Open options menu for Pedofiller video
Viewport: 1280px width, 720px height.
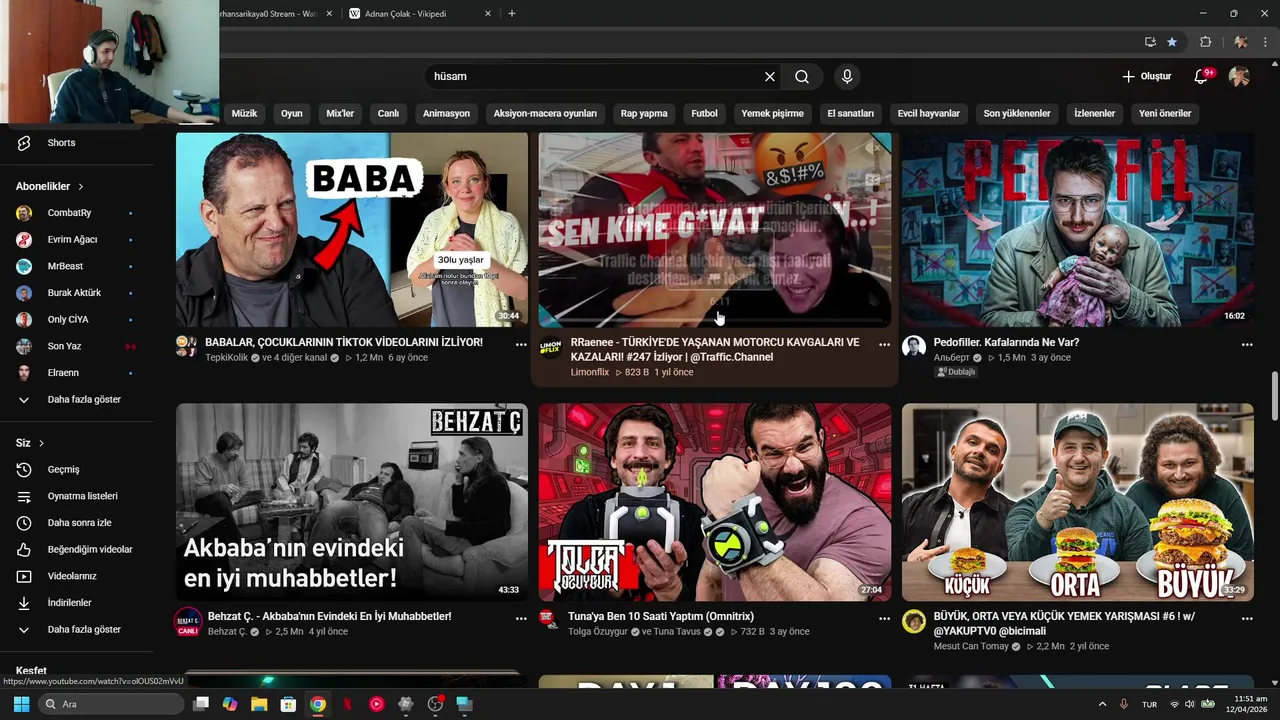(x=1247, y=344)
